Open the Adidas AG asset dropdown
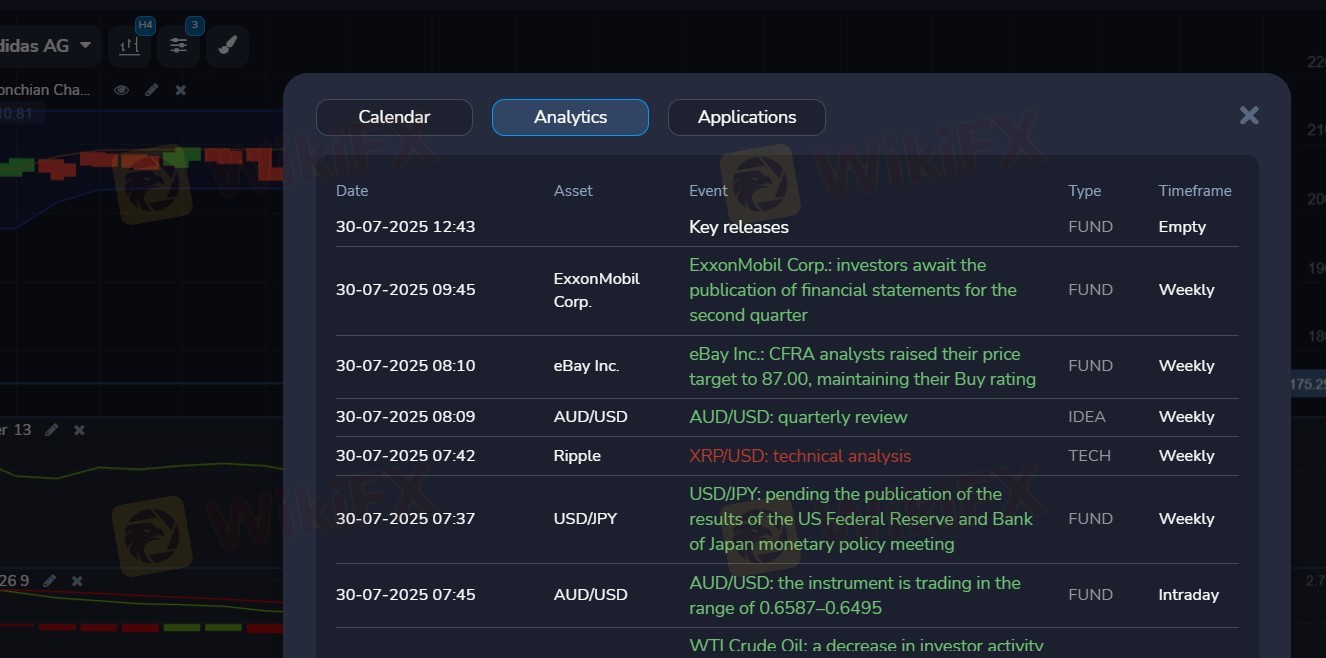1326x658 pixels. [48, 46]
